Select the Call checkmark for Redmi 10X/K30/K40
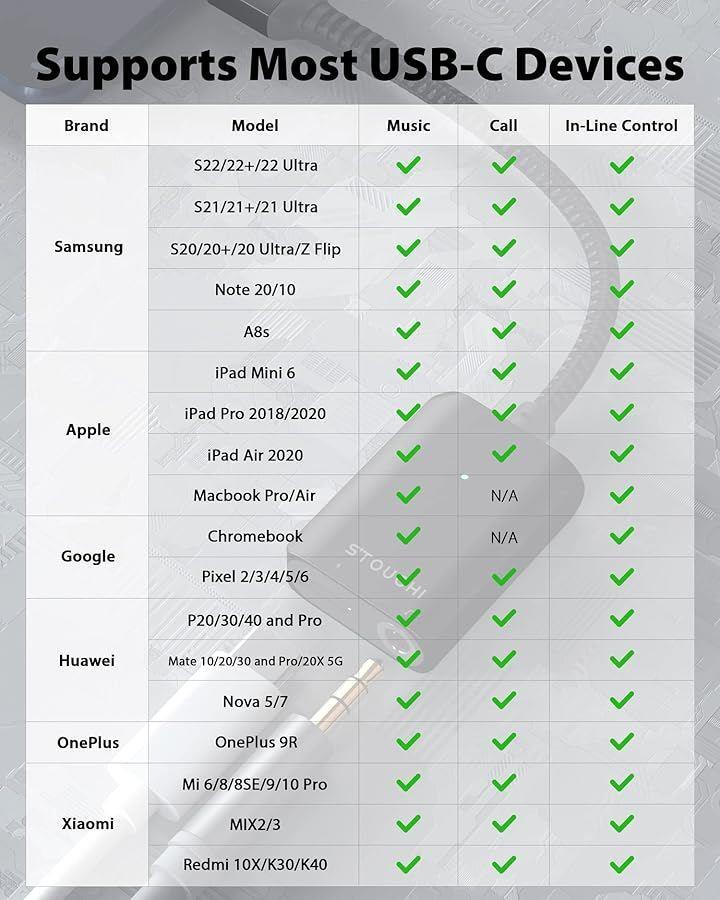Viewport: 720px width, 900px height. click(x=504, y=864)
